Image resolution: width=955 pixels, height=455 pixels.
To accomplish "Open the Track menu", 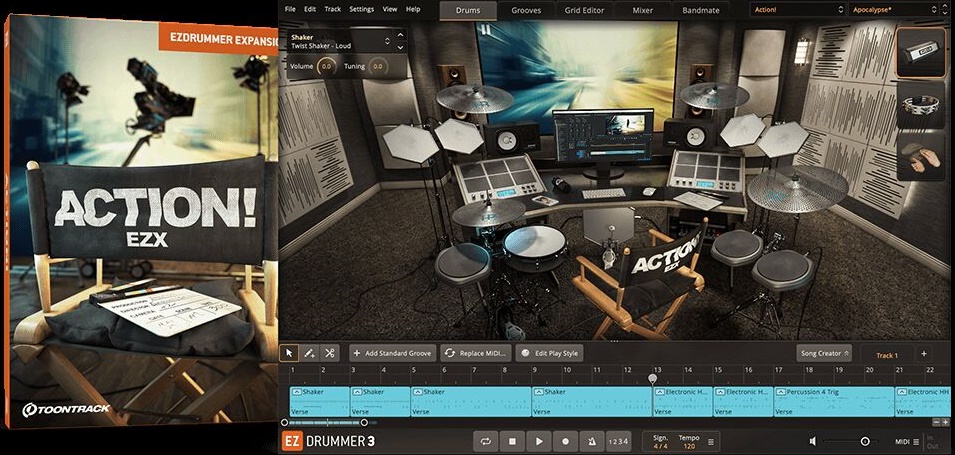I will [333, 9].
